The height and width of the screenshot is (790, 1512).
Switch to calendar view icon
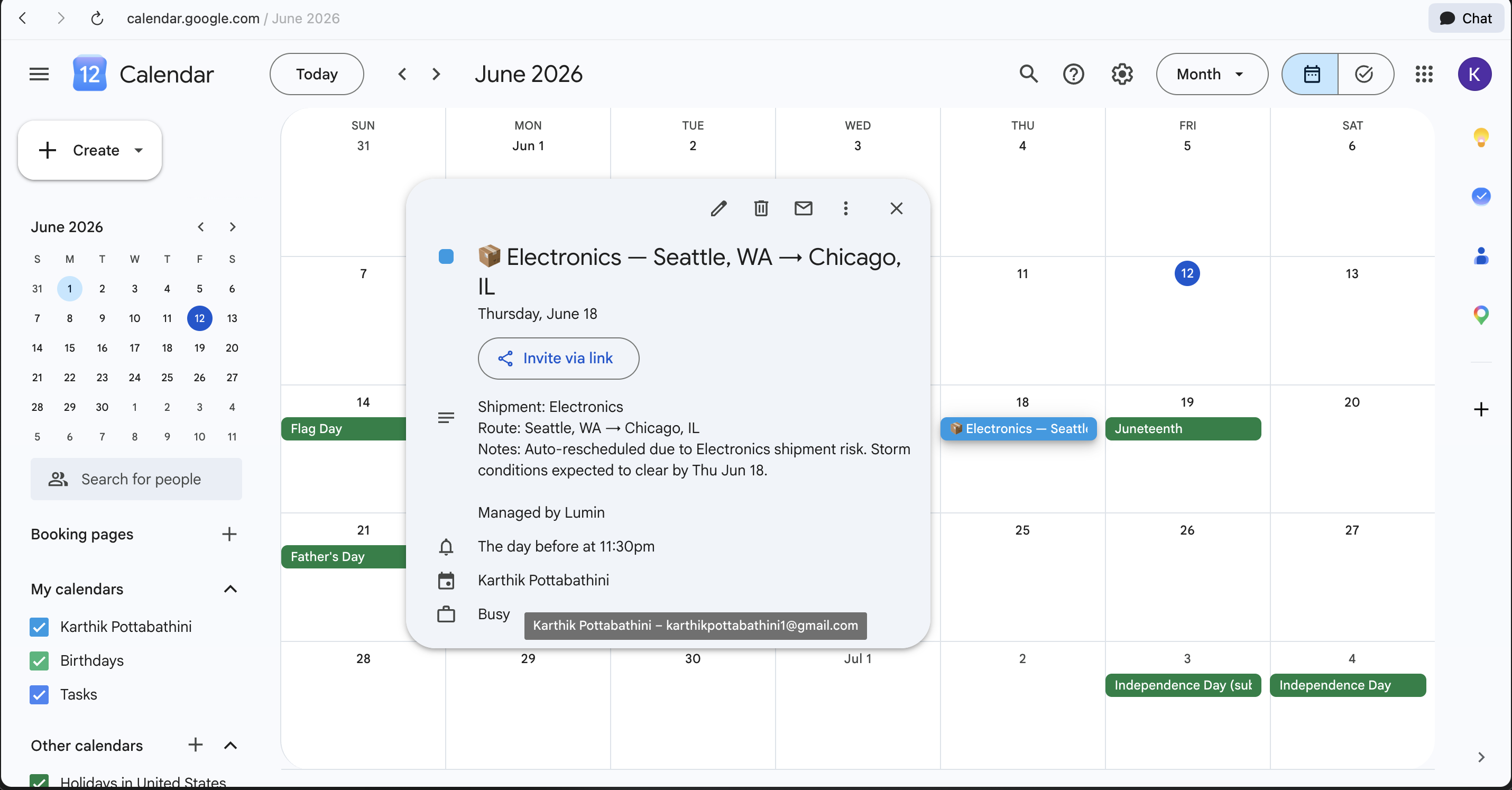point(1311,74)
